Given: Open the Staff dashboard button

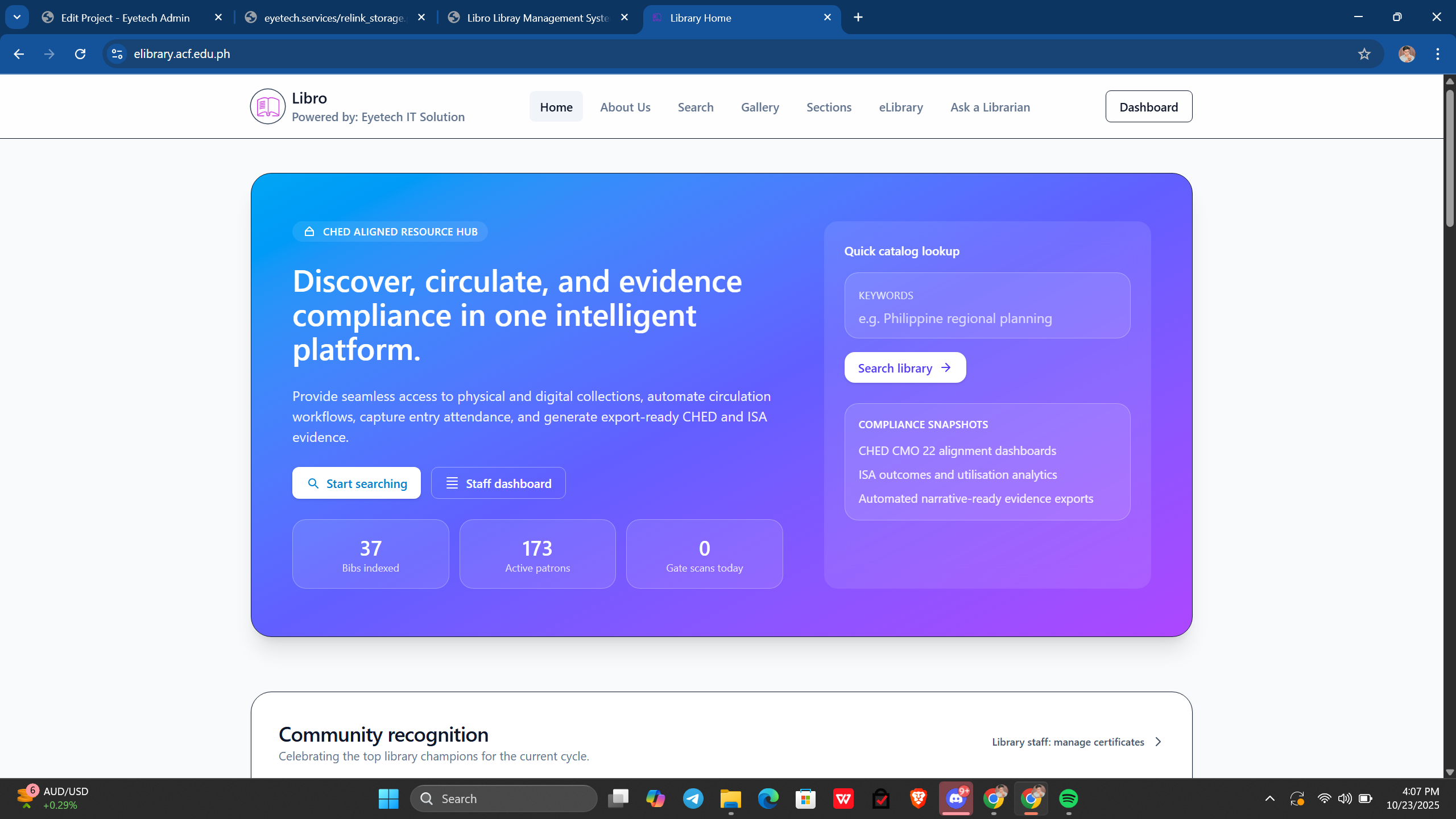Looking at the screenshot, I should tap(498, 483).
